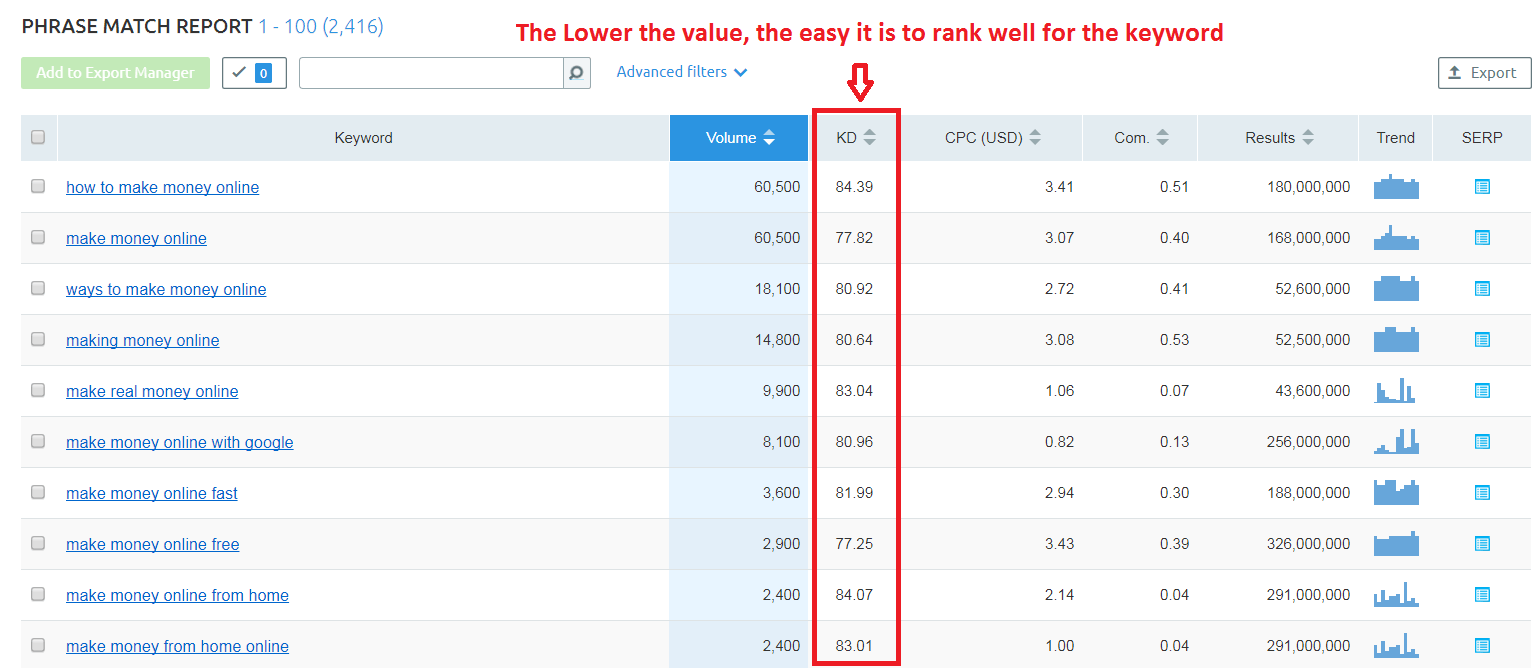Expand the Advanced filters dropdown
Image resolution: width=1537 pixels, height=668 pixels.
click(682, 72)
